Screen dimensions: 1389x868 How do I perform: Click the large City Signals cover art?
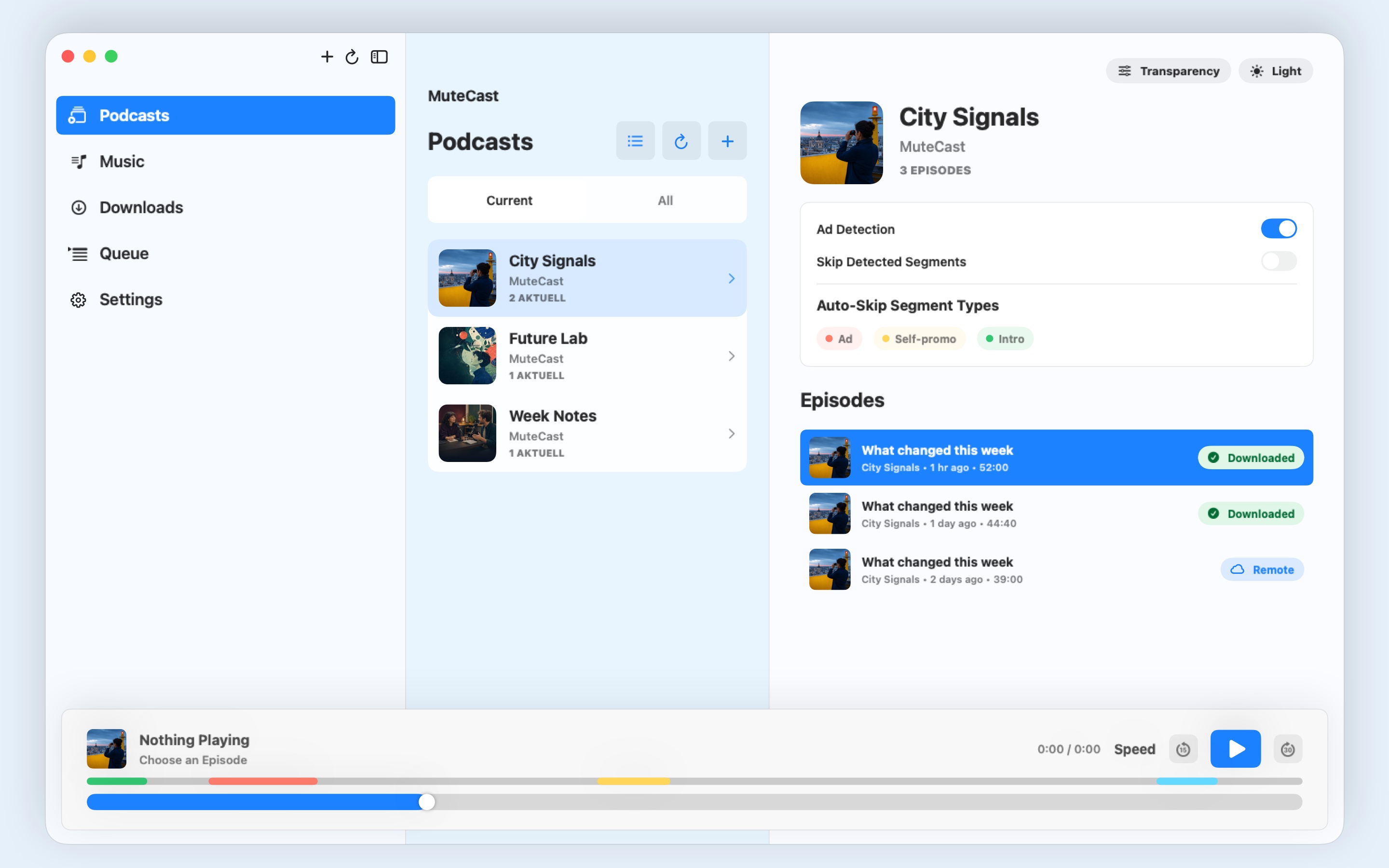[x=842, y=143]
